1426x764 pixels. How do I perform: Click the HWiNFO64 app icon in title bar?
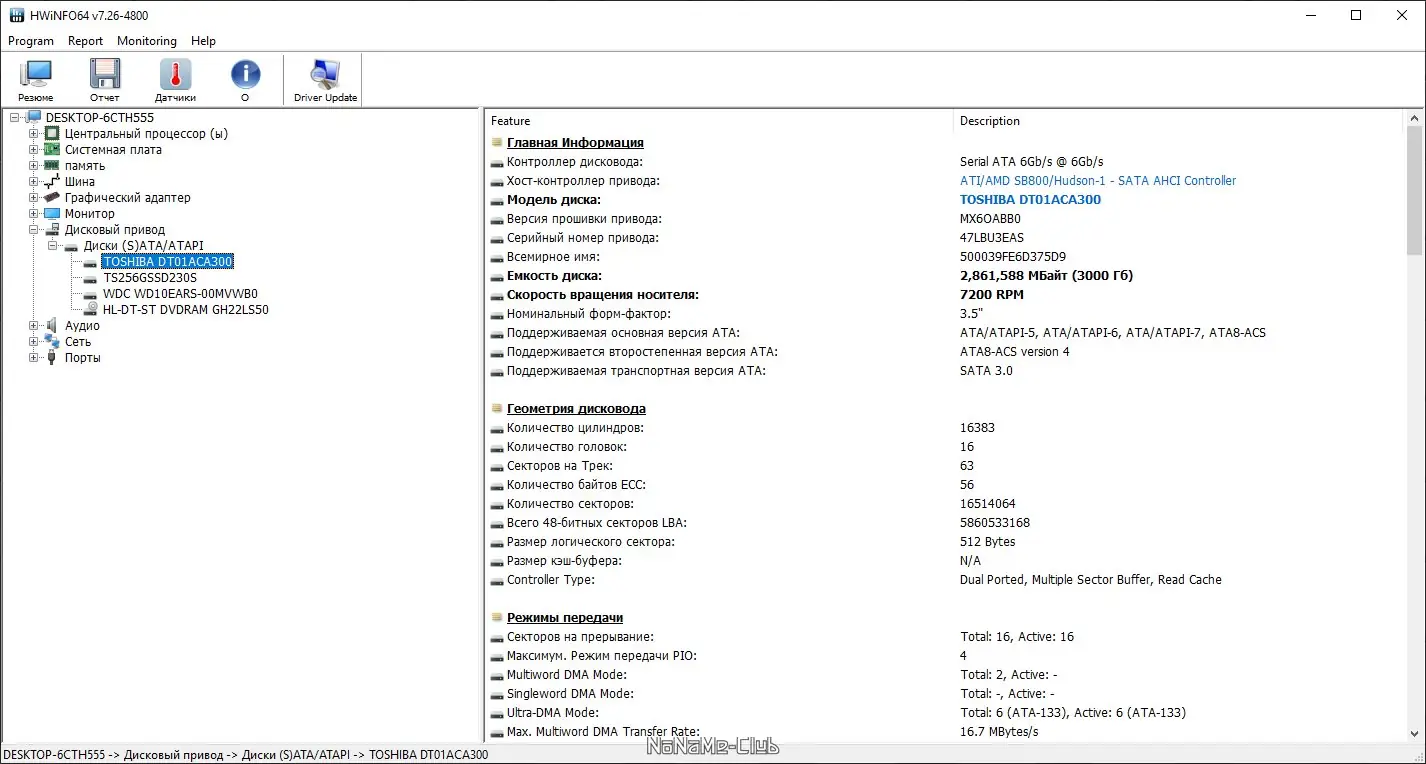(x=16, y=15)
